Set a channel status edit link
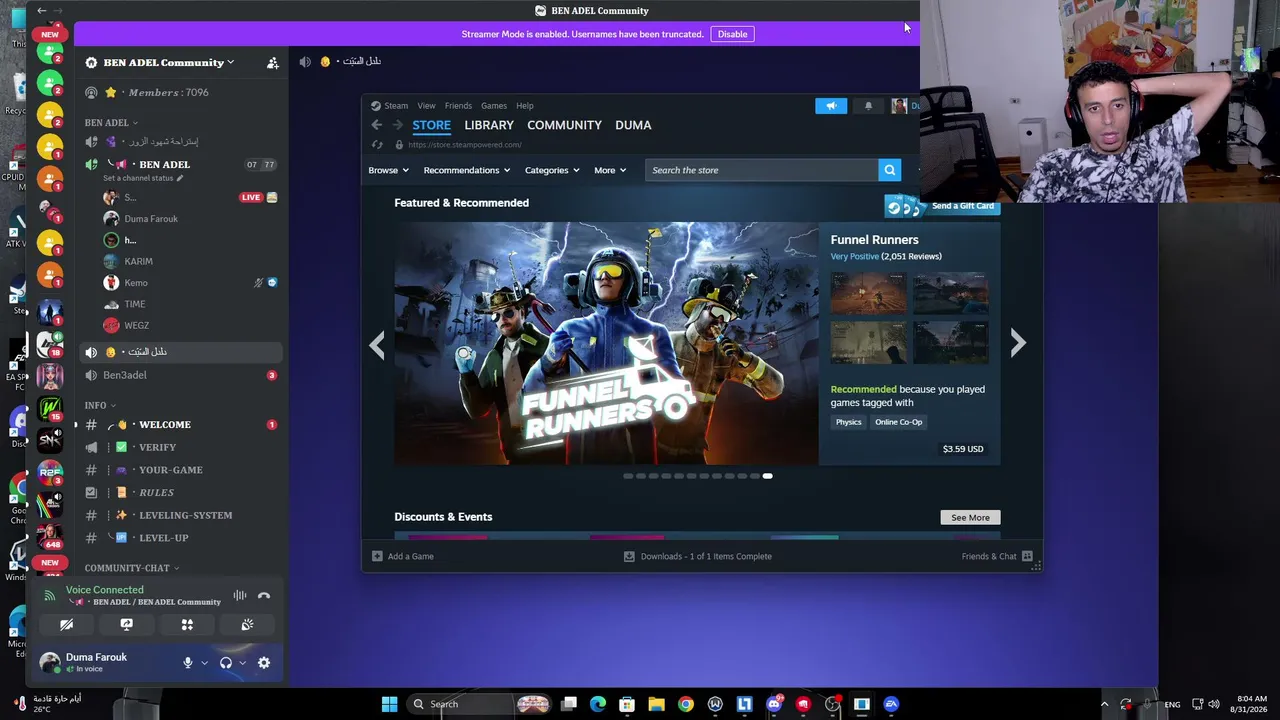The image size is (1280, 720). tap(143, 178)
